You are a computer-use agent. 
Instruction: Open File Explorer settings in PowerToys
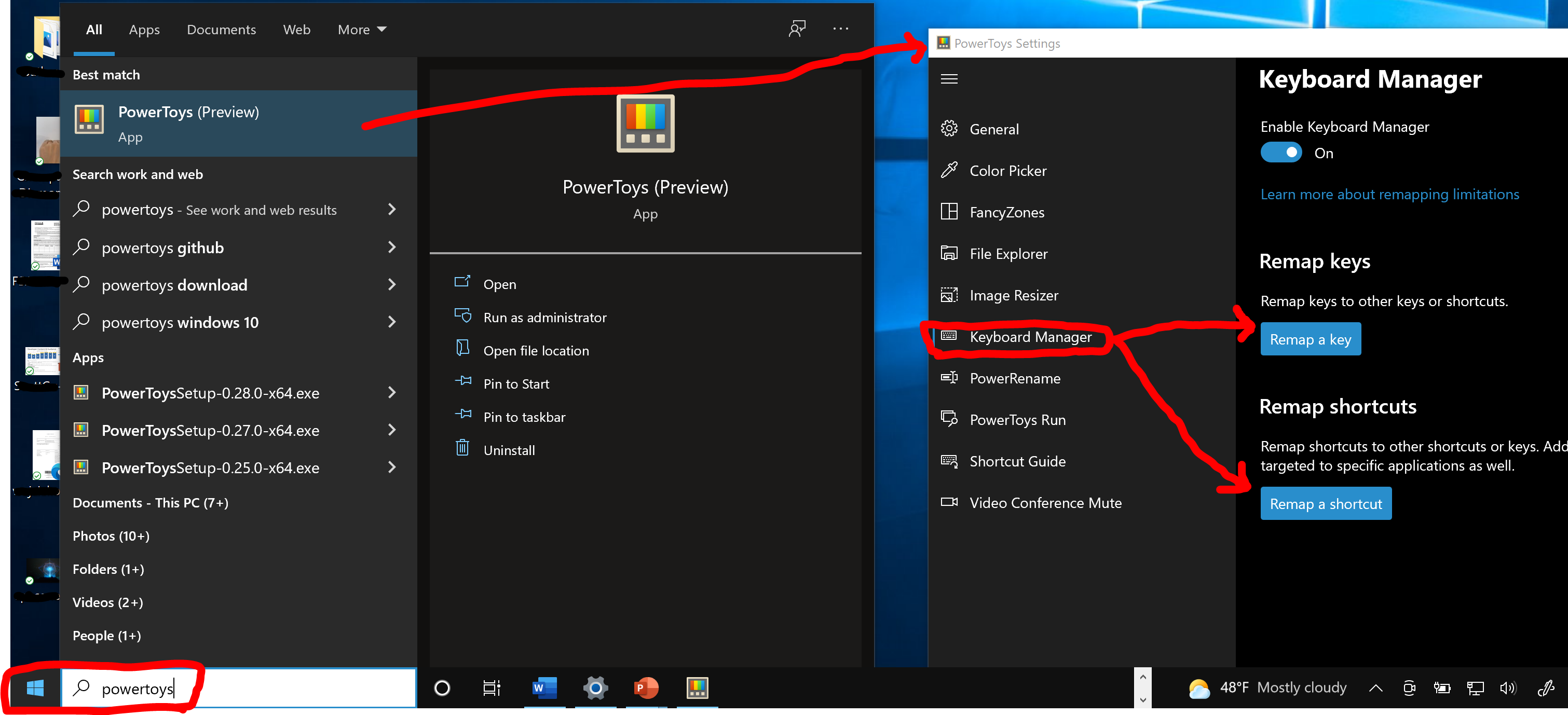tap(1008, 253)
